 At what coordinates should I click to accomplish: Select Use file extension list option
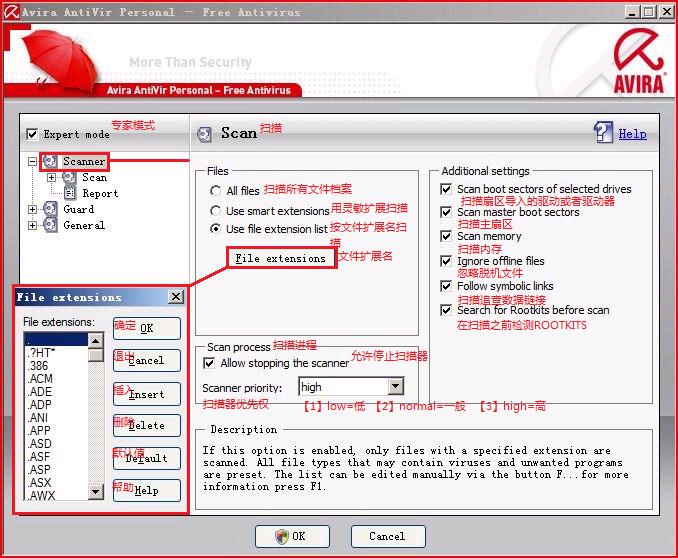pos(215,228)
